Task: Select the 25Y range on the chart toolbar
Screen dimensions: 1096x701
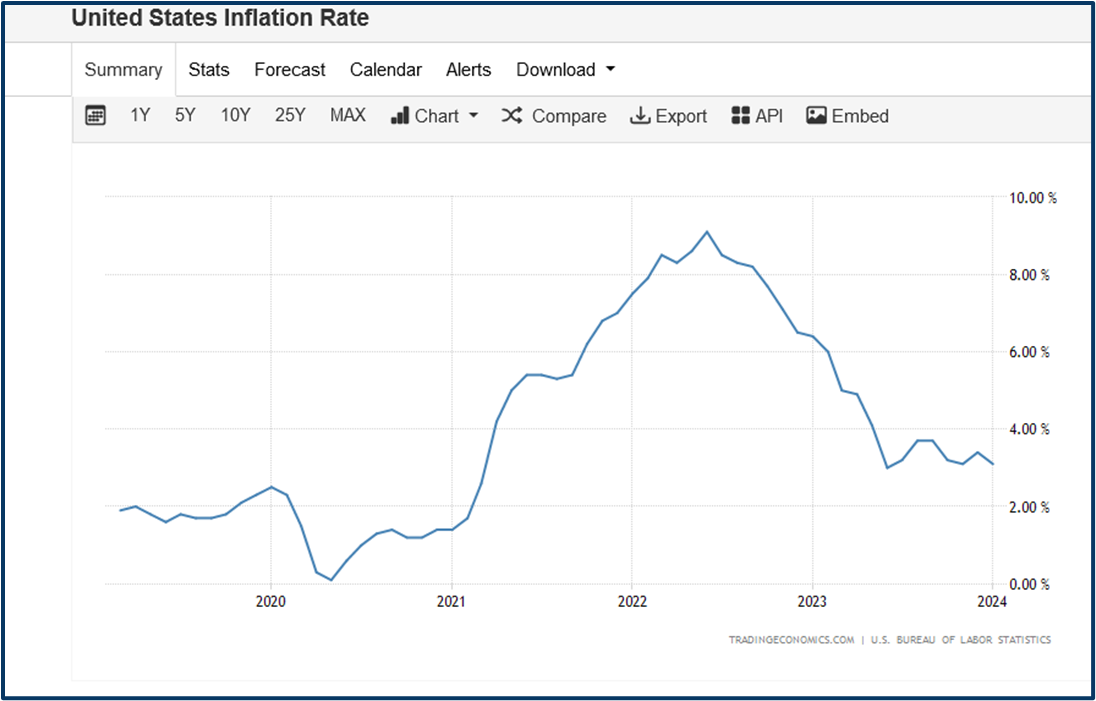Action: point(290,115)
